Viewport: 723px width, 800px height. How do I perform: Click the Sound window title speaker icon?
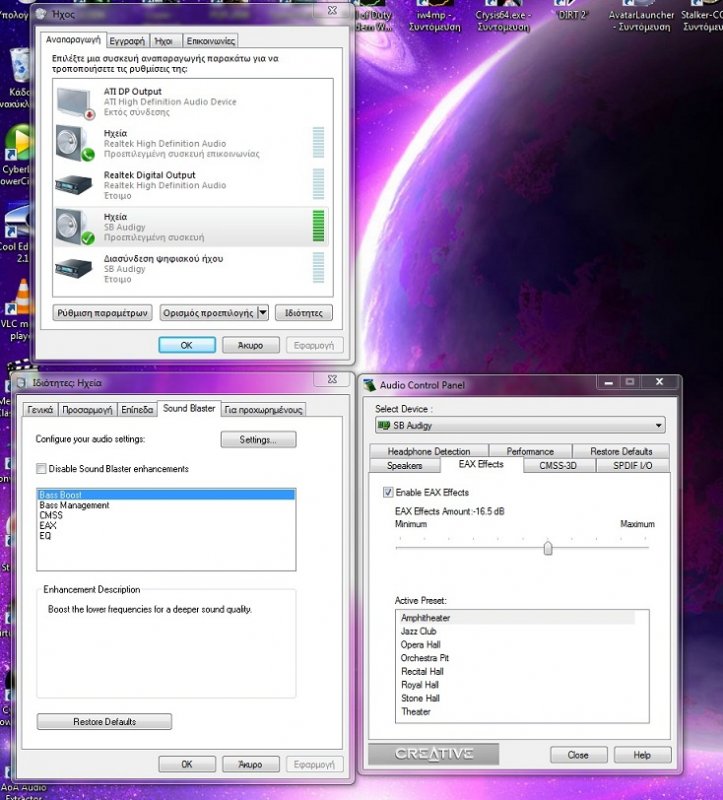click(x=41, y=14)
